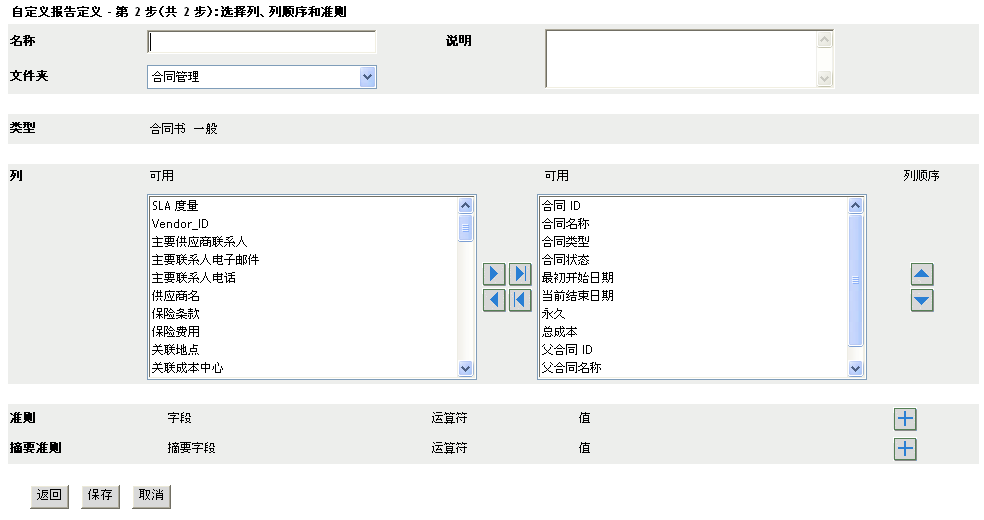The image size is (984, 520).
Task: Select '主要供应商联系人' in left list
Action: pos(304,241)
